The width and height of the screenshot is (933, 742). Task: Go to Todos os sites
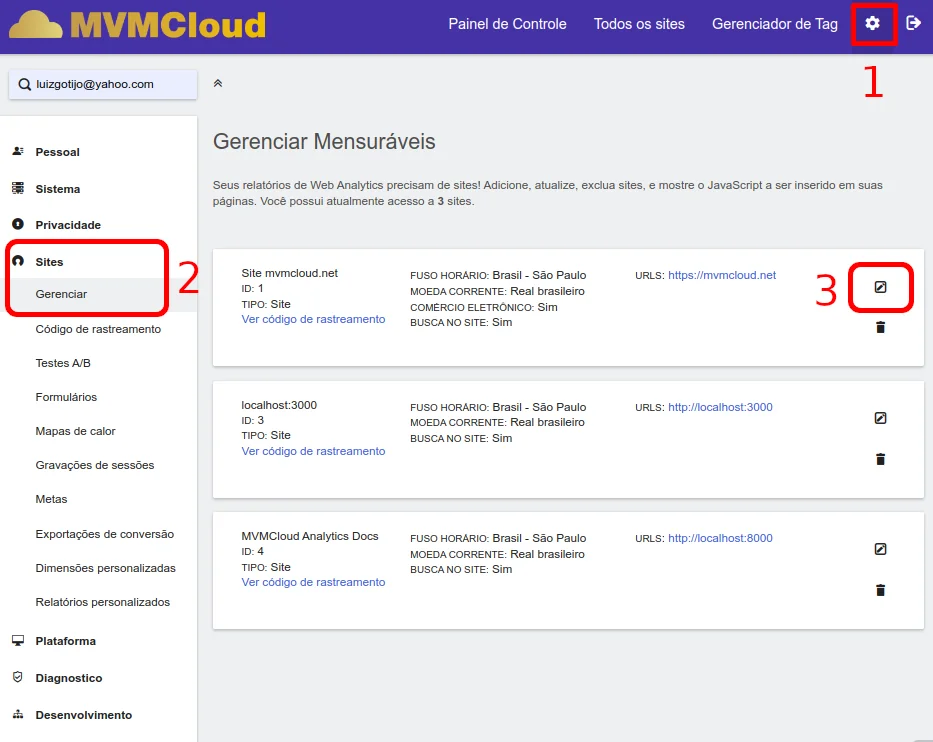(x=639, y=24)
